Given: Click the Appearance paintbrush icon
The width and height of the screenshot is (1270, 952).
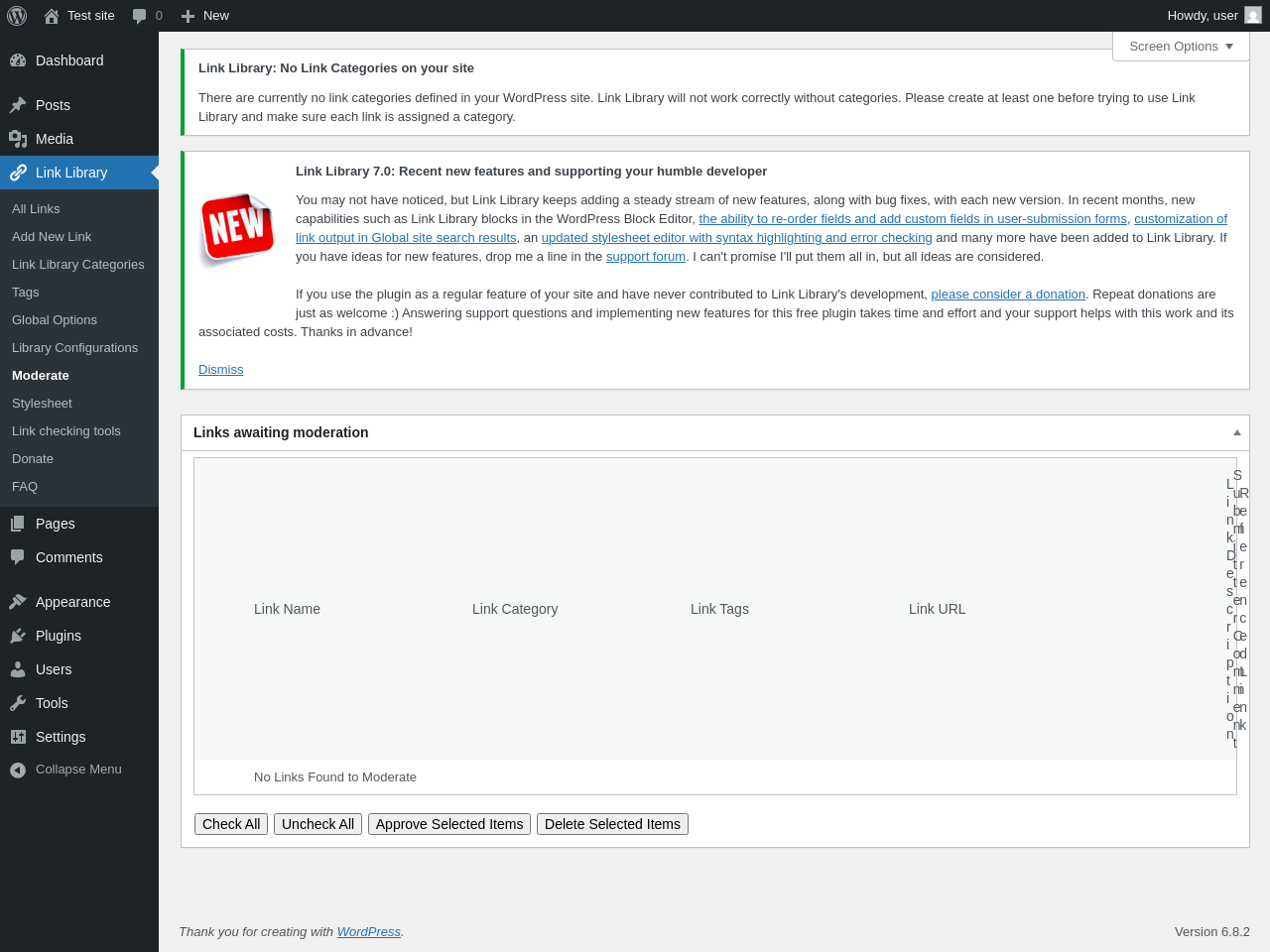Looking at the screenshot, I should pos(18,602).
